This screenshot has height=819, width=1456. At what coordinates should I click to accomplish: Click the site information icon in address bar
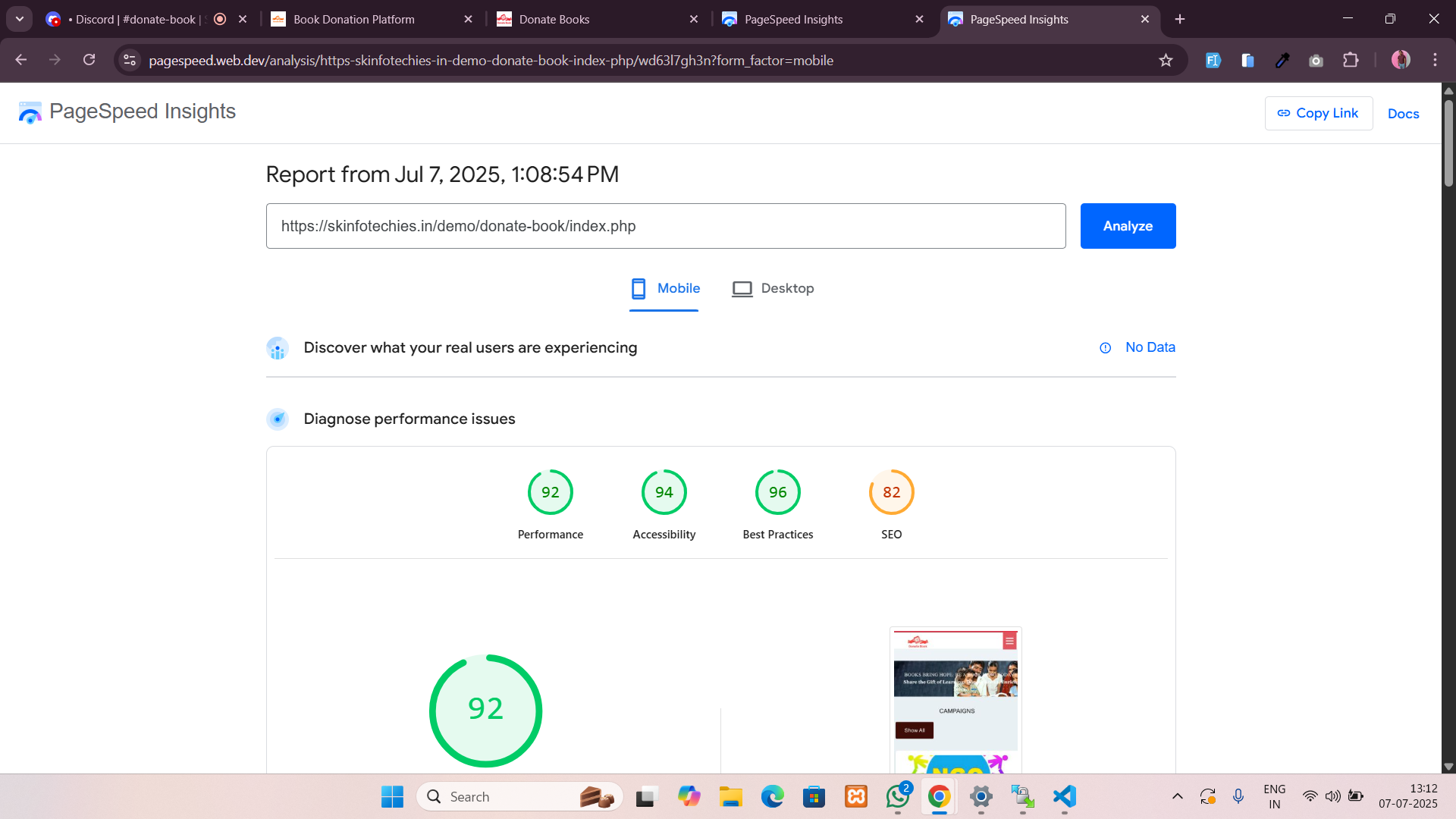click(130, 60)
